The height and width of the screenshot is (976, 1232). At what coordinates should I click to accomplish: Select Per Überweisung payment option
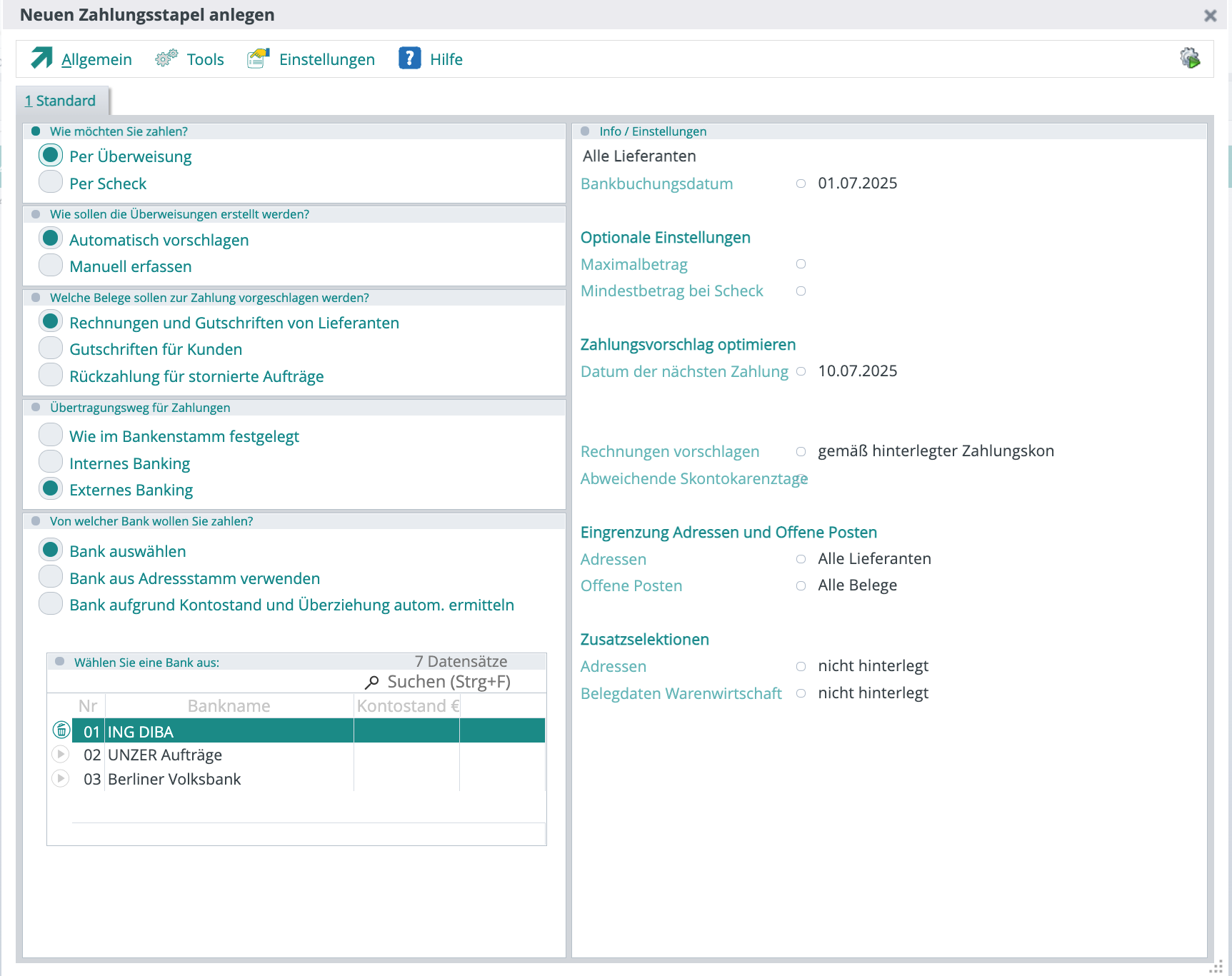click(51, 155)
